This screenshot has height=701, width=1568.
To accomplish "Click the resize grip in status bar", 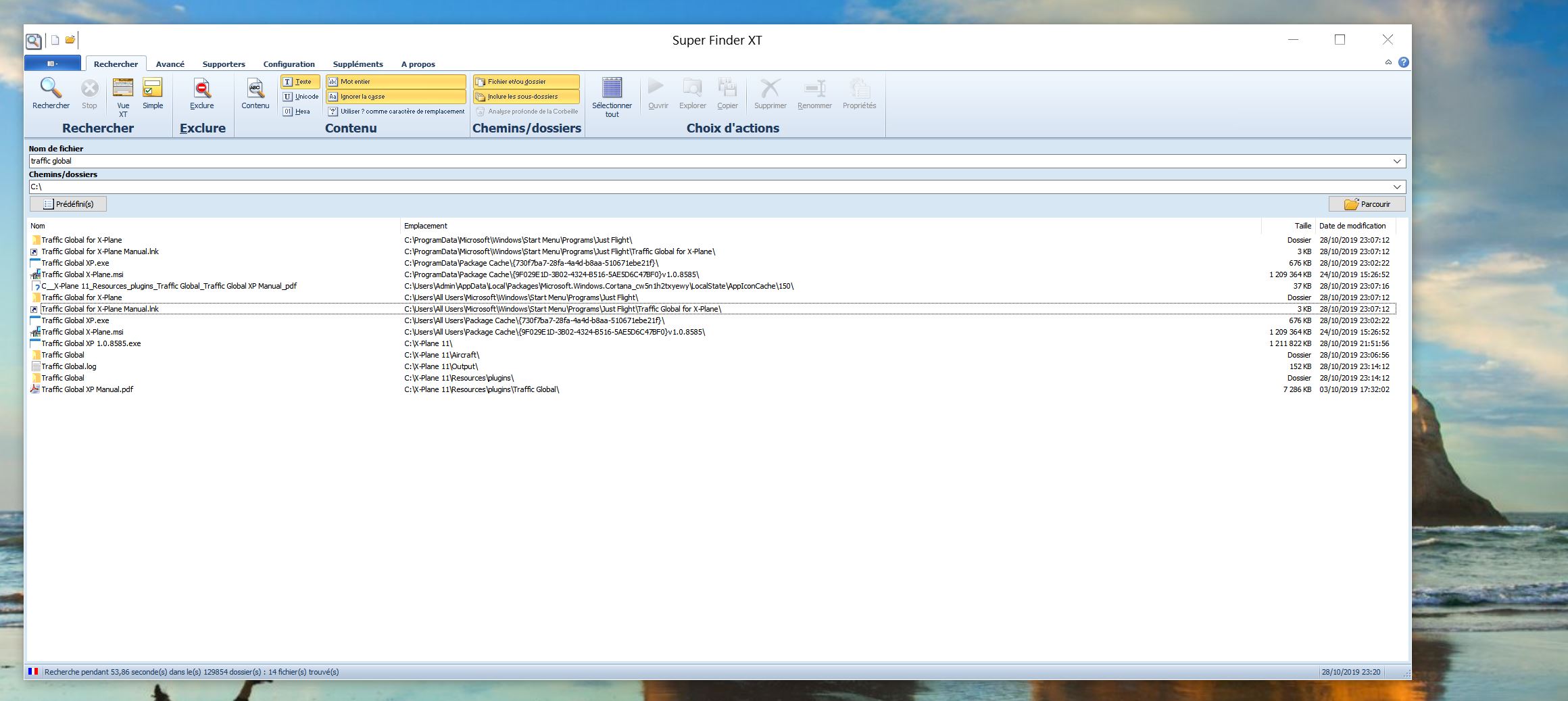I will click(1406, 673).
